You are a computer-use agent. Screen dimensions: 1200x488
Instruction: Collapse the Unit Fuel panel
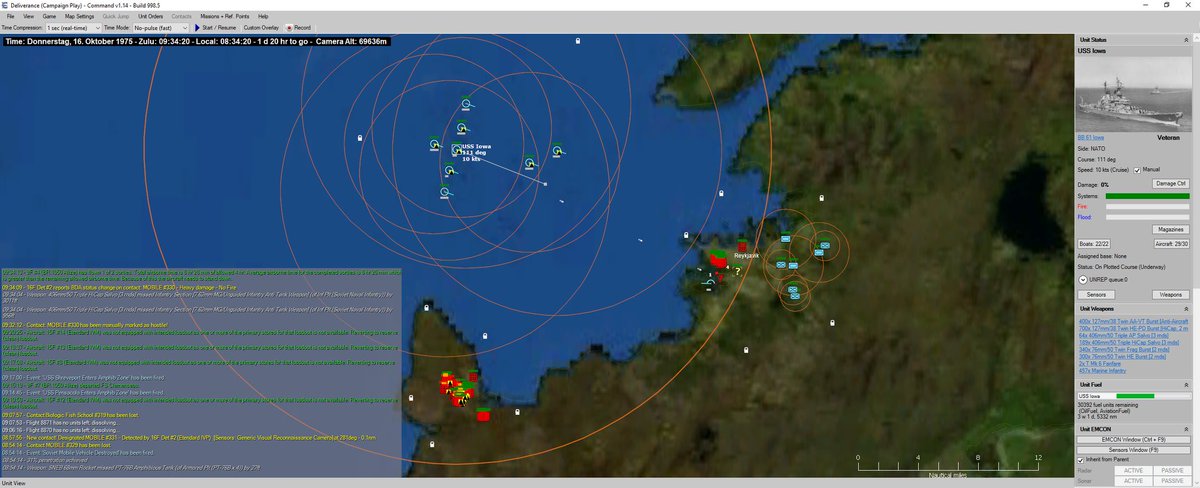(1188, 385)
